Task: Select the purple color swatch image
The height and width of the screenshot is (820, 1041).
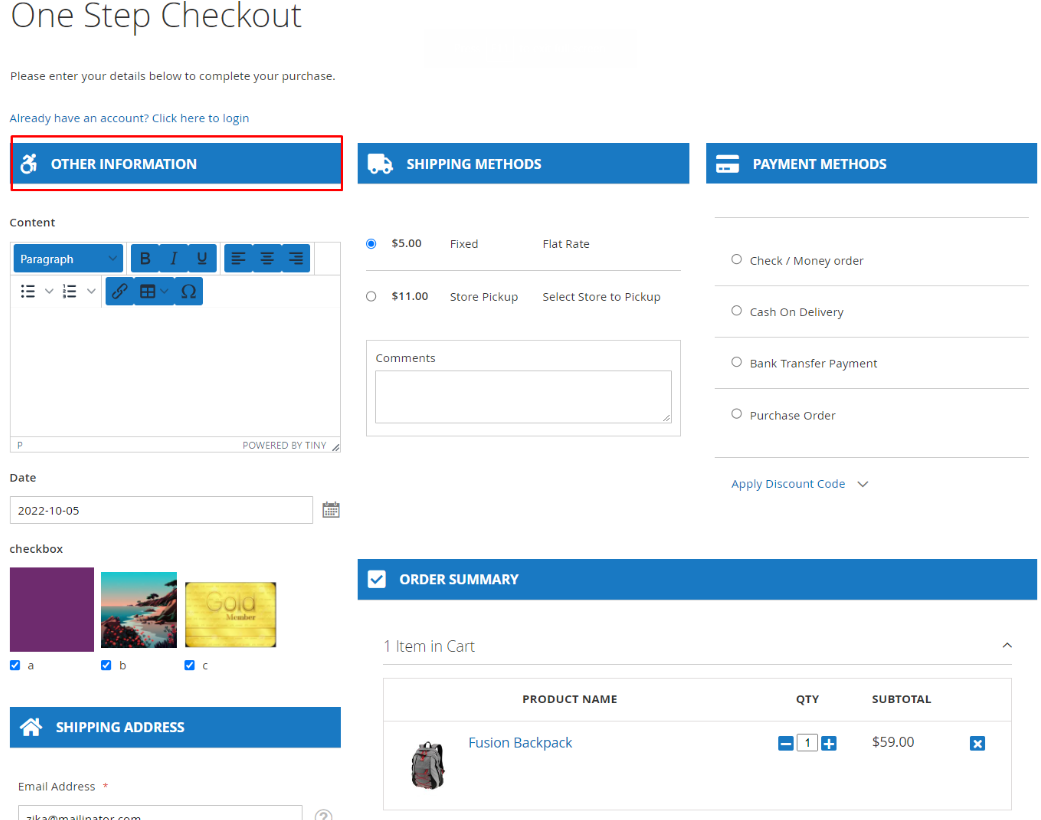Action: click(52, 610)
